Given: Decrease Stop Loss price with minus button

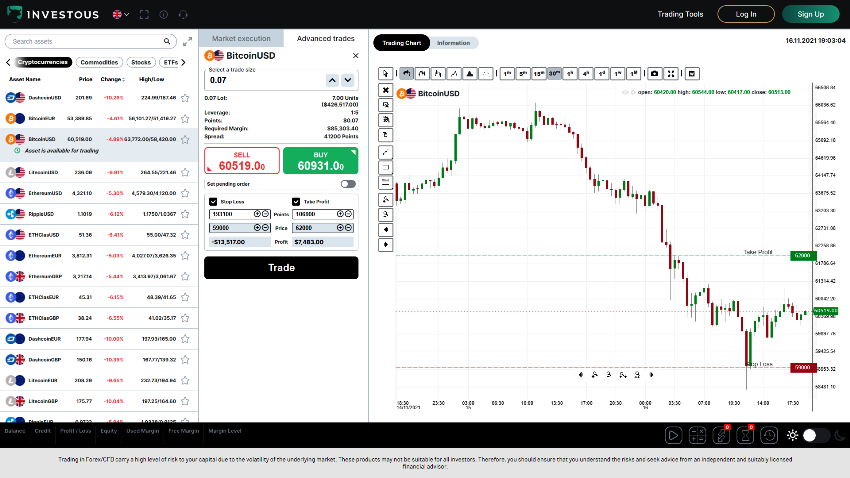Looking at the screenshot, I should tap(266, 228).
